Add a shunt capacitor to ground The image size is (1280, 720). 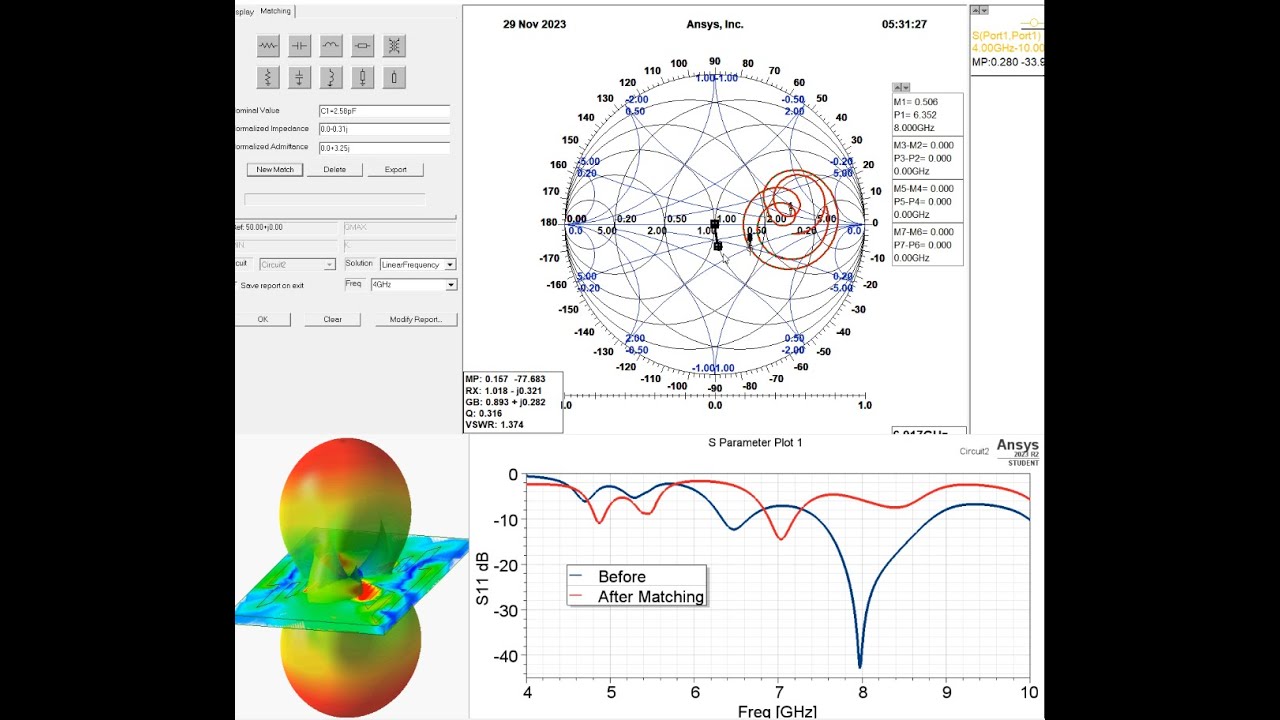click(299, 77)
